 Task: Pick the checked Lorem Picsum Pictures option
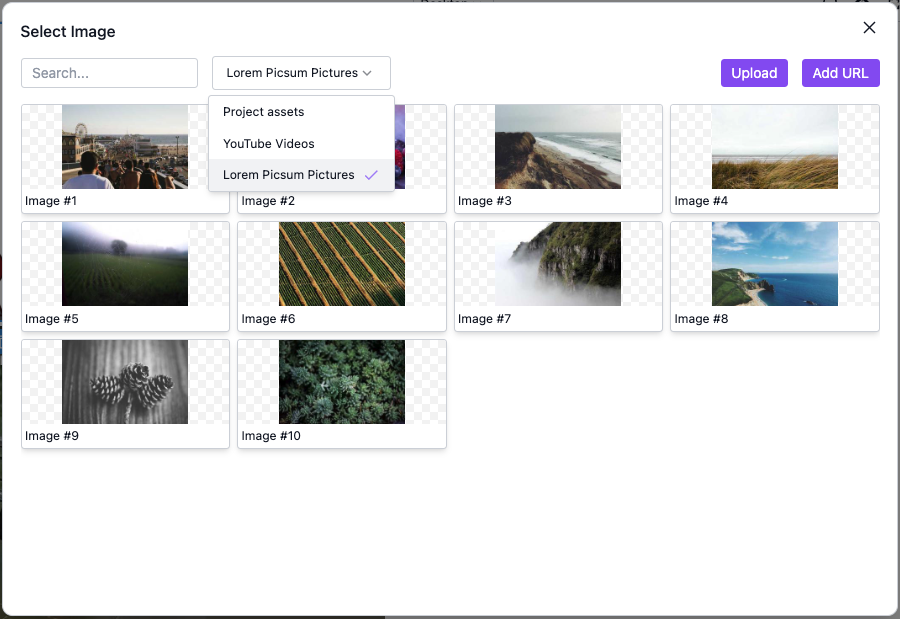(289, 175)
